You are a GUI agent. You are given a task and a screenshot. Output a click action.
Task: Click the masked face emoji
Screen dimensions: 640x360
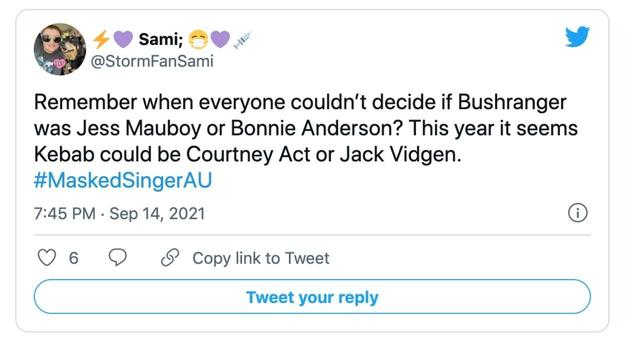198,40
